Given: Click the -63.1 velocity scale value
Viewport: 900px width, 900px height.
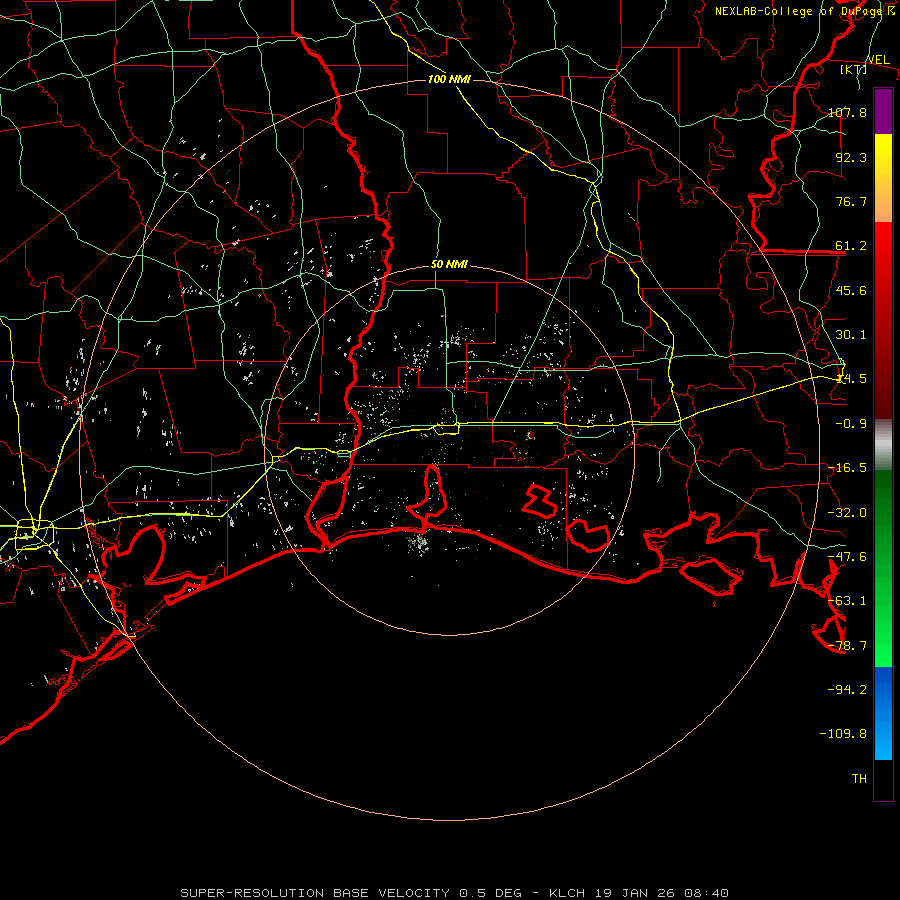Looking at the screenshot, I should tap(847, 601).
